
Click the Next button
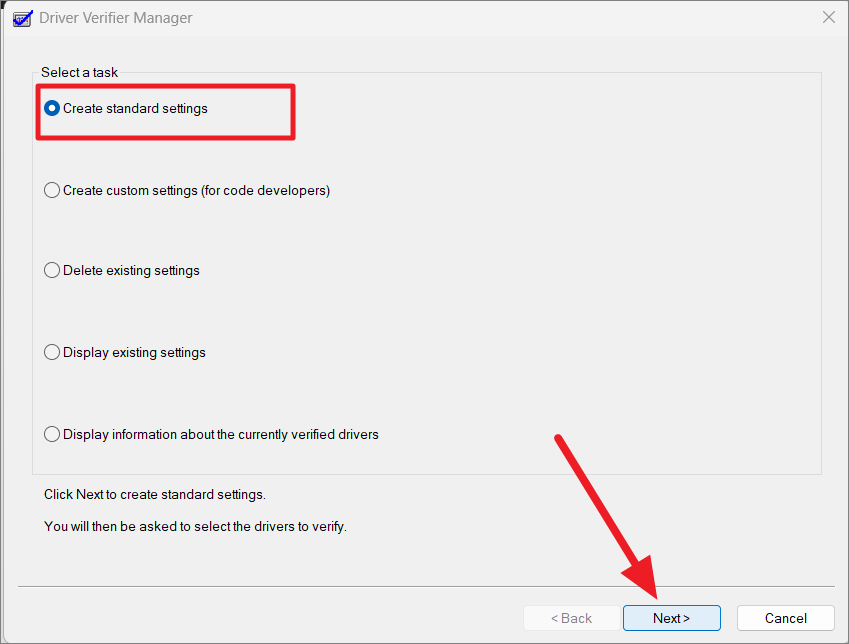click(671, 618)
